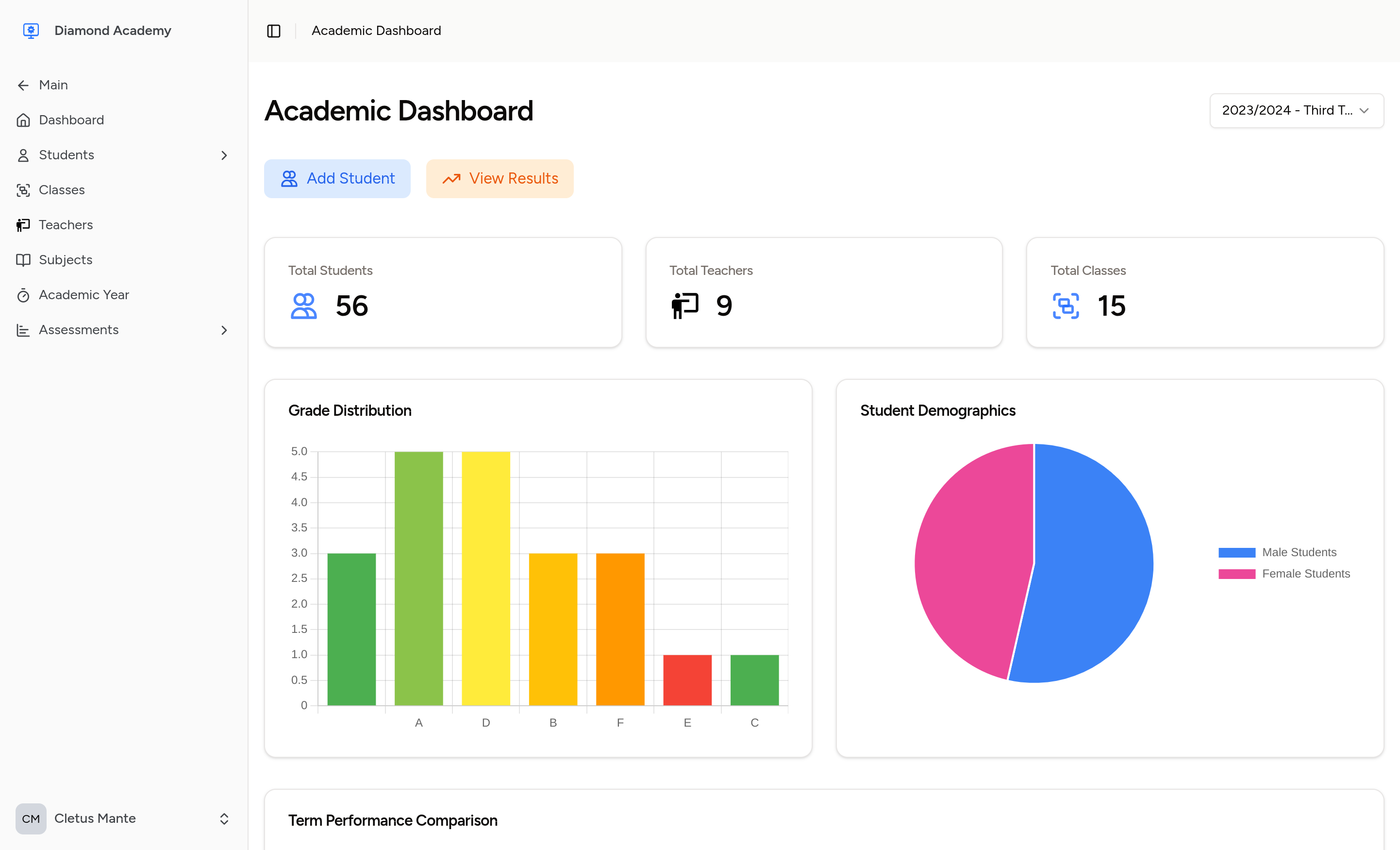Click the trending arrow icon in View Results
1400x850 pixels.
pos(452,179)
